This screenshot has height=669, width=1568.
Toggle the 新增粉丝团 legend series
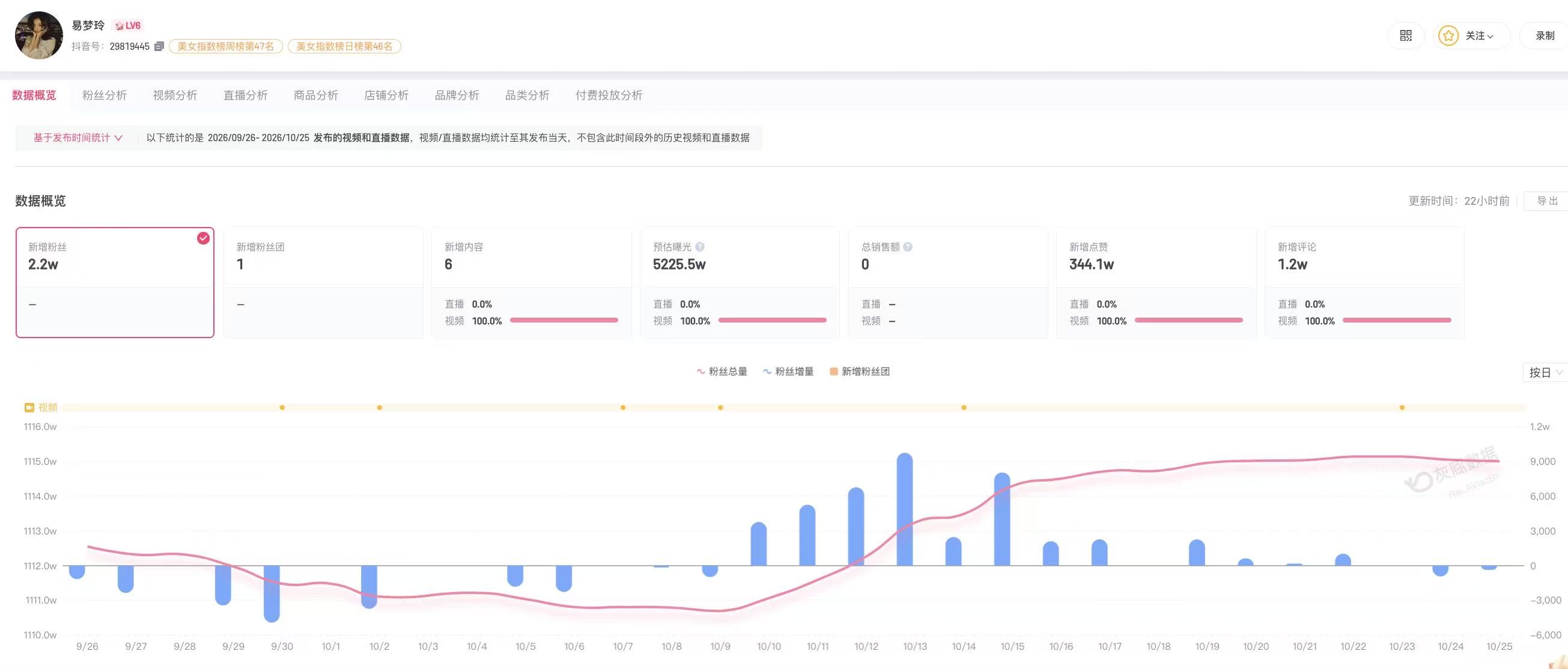pyautogui.click(x=860, y=371)
